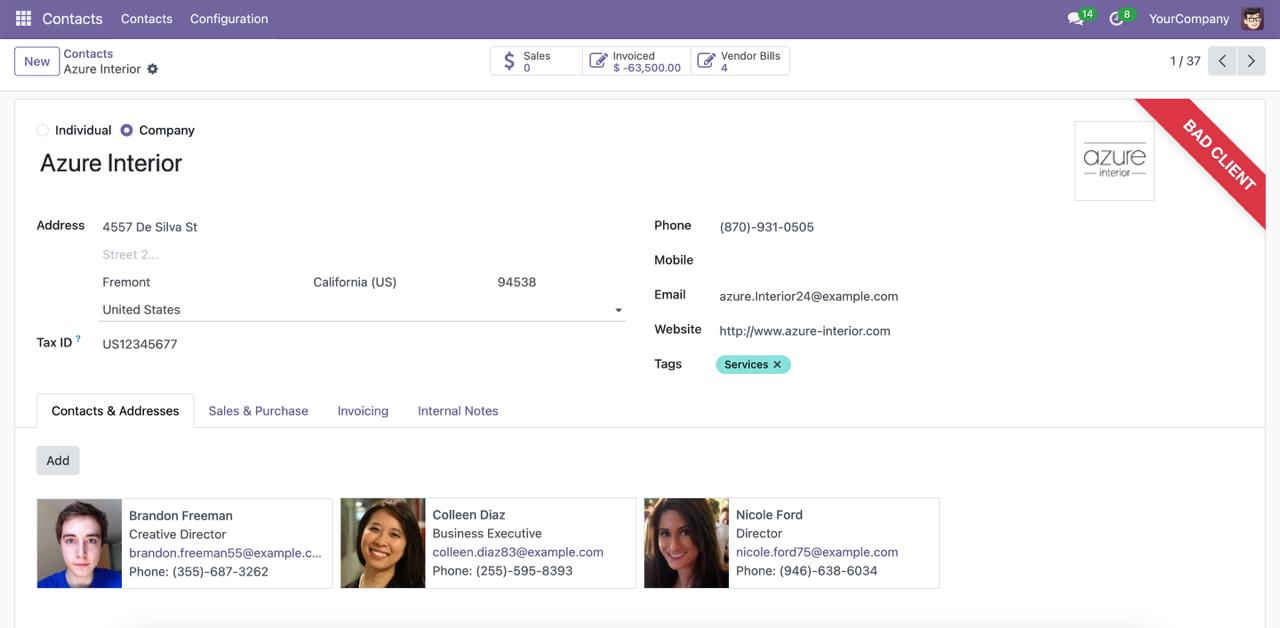Image resolution: width=1280 pixels, height=628 pixels.
Task: Click Colleen Diaz's photo
Action: 383,543
